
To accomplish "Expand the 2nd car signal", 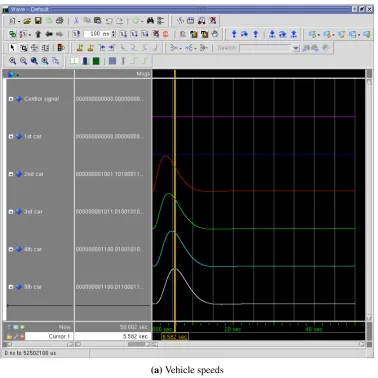I will point(11,174).
